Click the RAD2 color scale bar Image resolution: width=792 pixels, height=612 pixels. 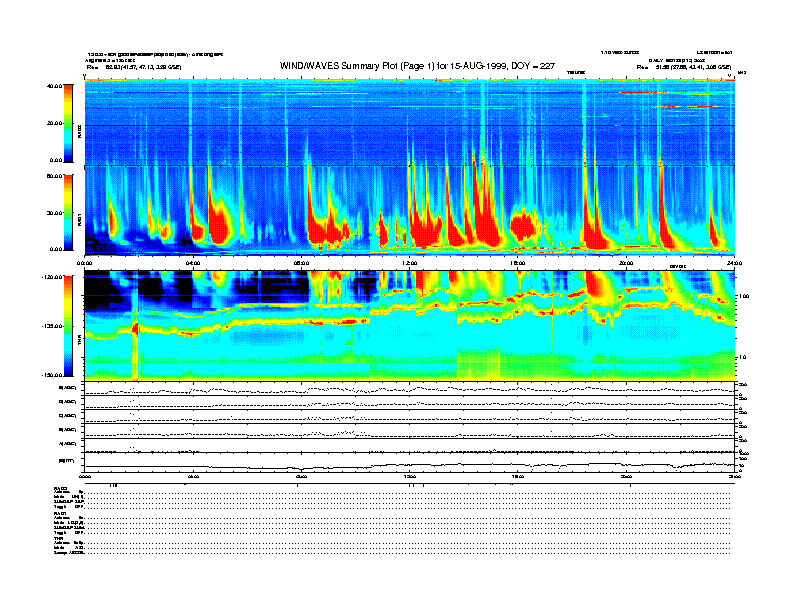68,123
